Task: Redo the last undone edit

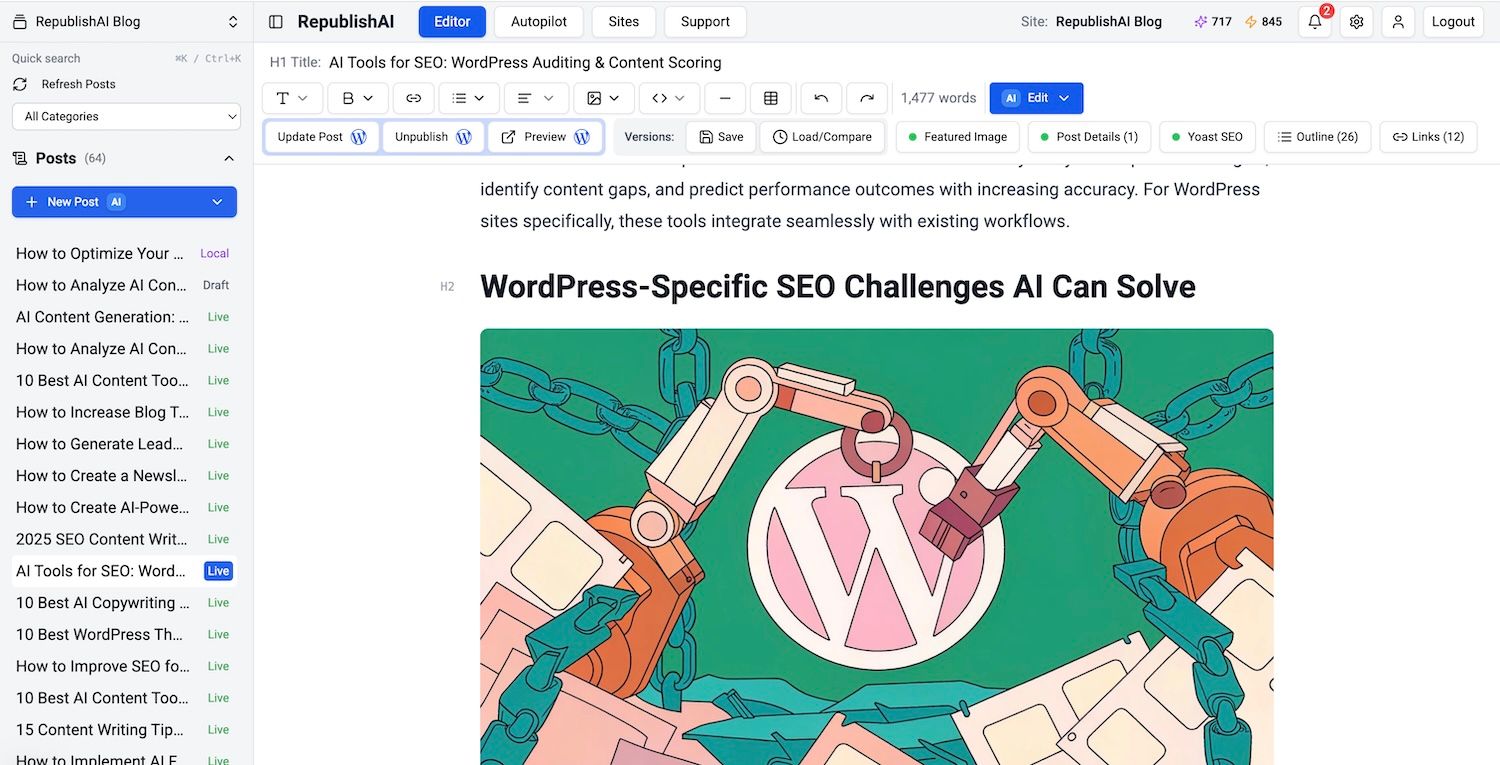Action: point(867,98)
